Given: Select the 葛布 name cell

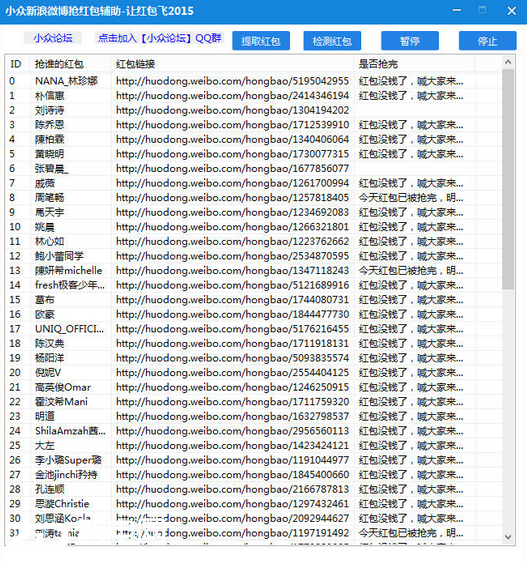Looking at the screenshot, I should [x=45, y=300].
